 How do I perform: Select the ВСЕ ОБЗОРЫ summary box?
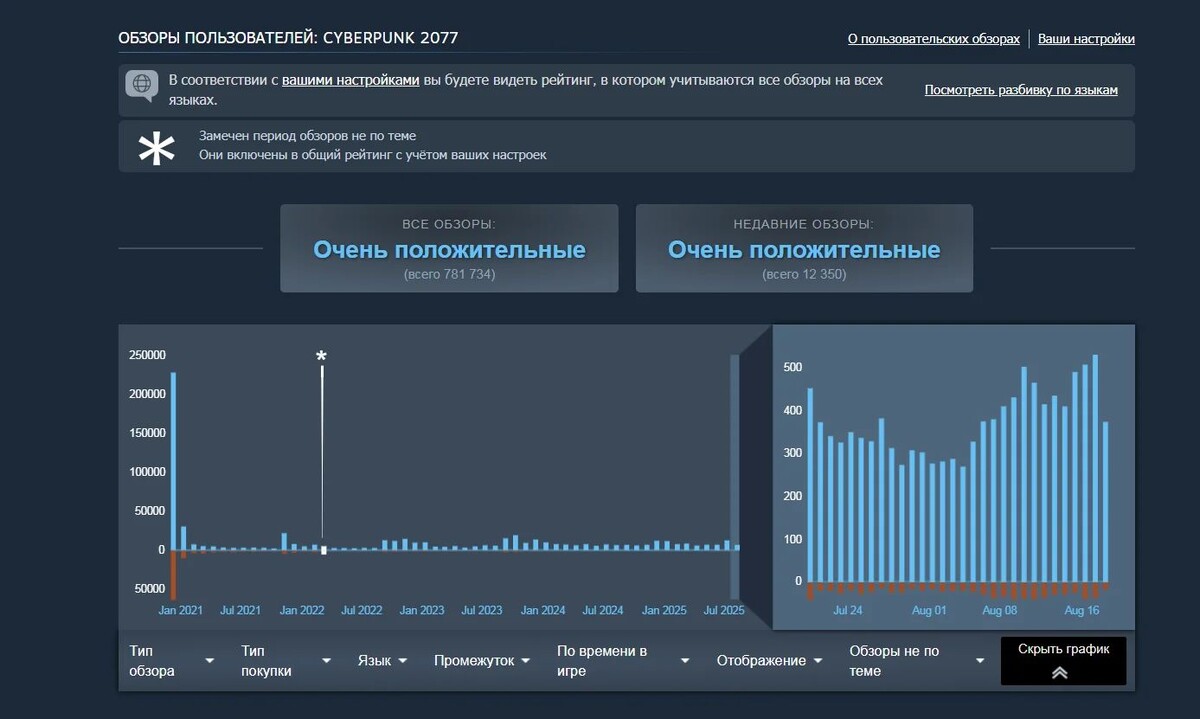(448, 248)
